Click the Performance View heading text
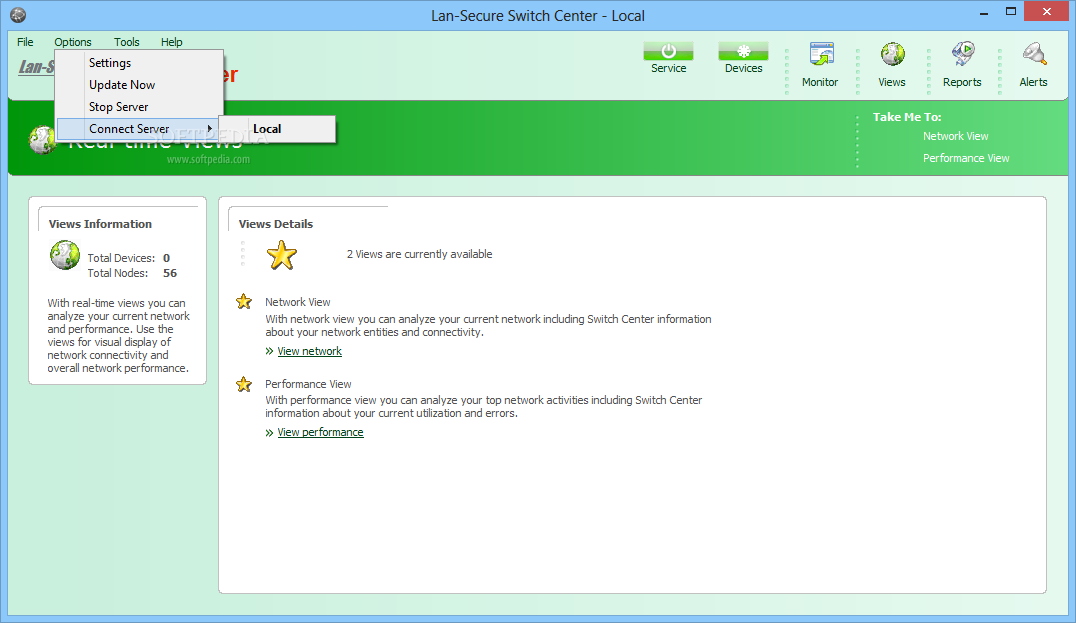 pyautogui.click(x=308, y=384)
